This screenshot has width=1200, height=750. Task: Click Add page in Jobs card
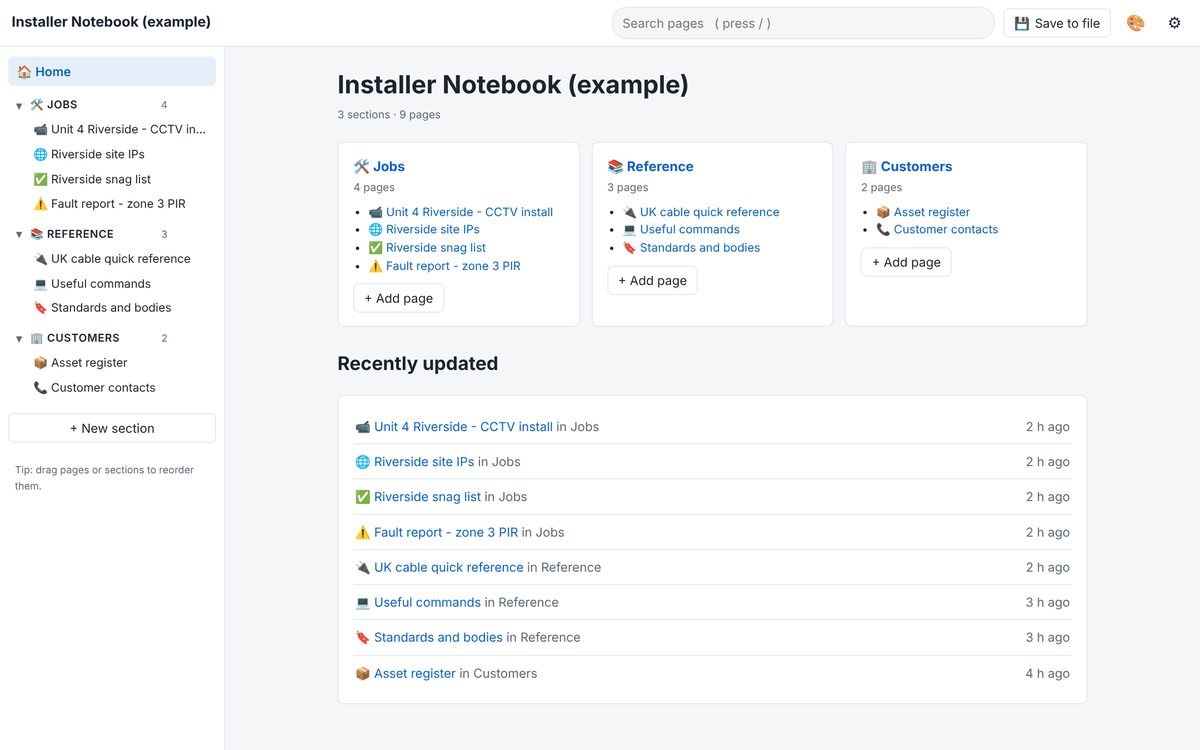pyautogui.click(x=399, y=298)
